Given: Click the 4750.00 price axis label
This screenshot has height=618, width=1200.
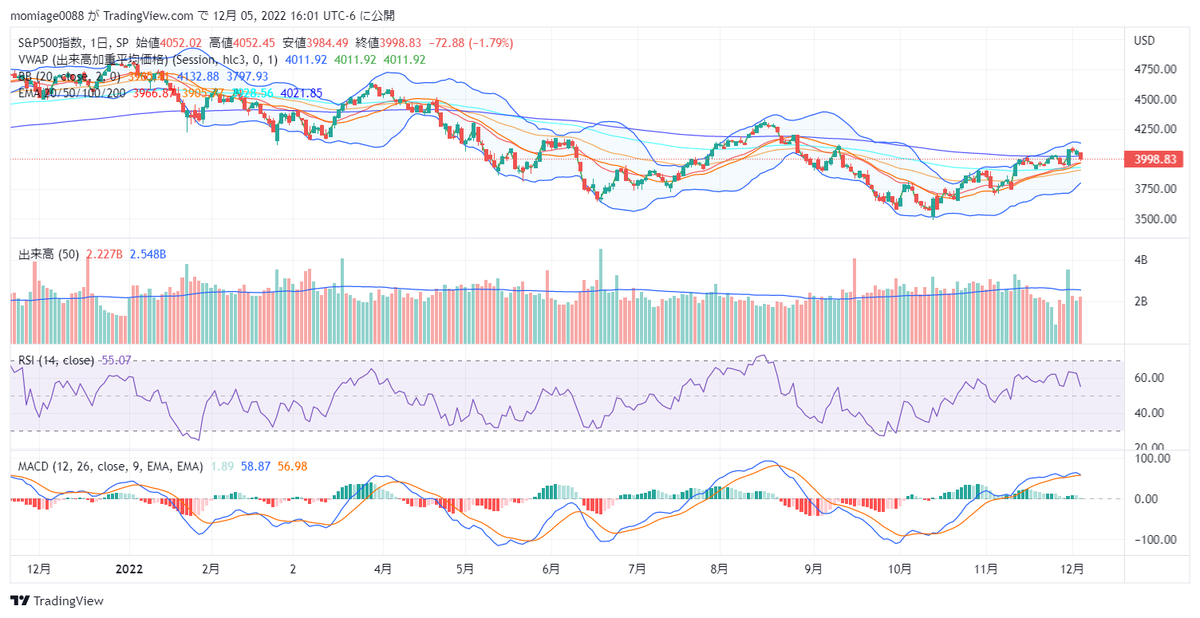Looking at the screenshot, I should (x=1153, y=69).
